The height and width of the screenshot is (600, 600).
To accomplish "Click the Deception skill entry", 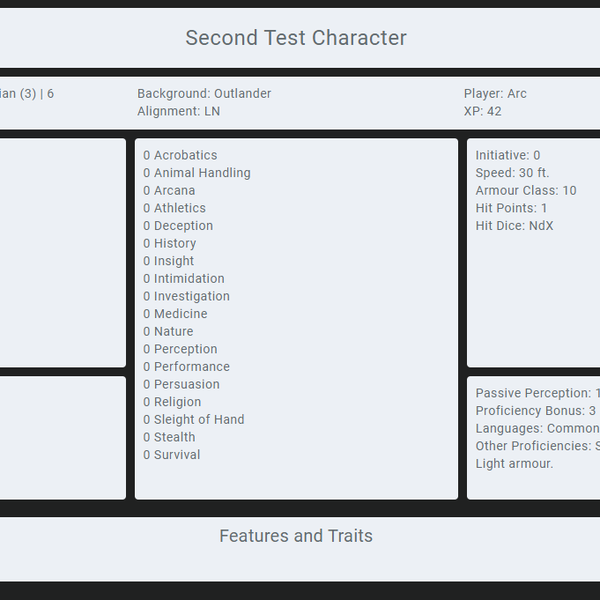I will click(178, 226).
